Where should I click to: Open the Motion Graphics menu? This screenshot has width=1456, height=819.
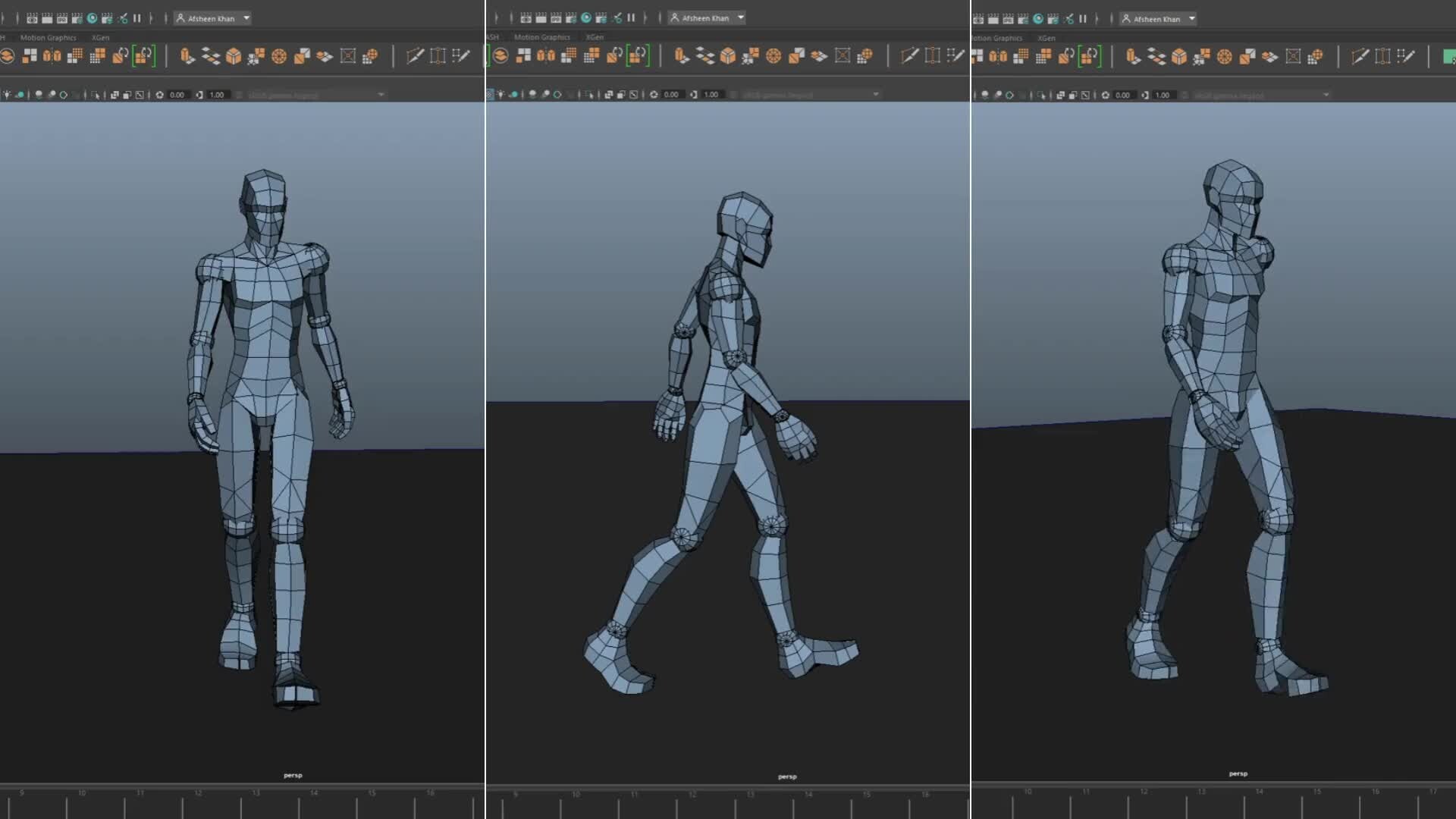[x=48, y=37]
